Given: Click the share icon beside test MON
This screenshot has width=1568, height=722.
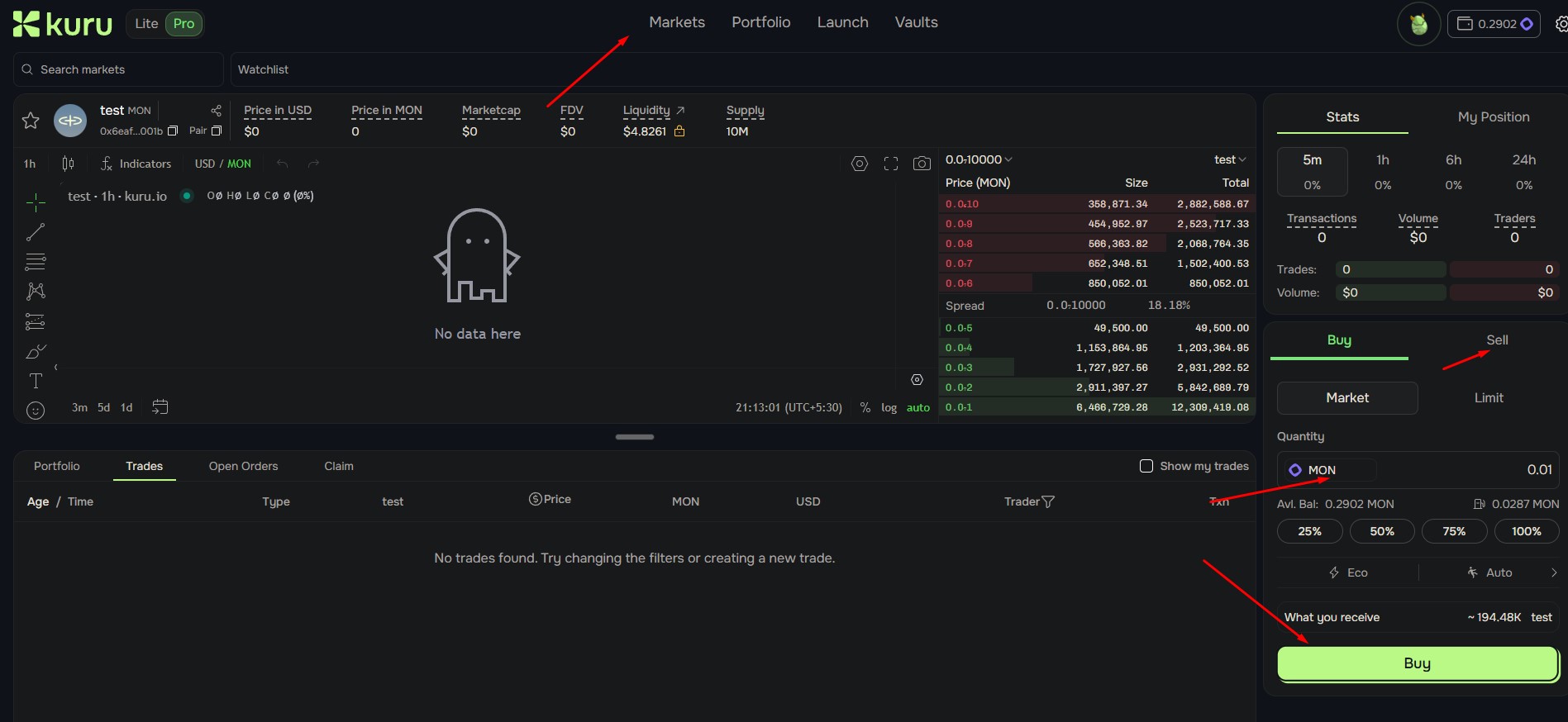Looking at the screenshot, I should 216,111.
